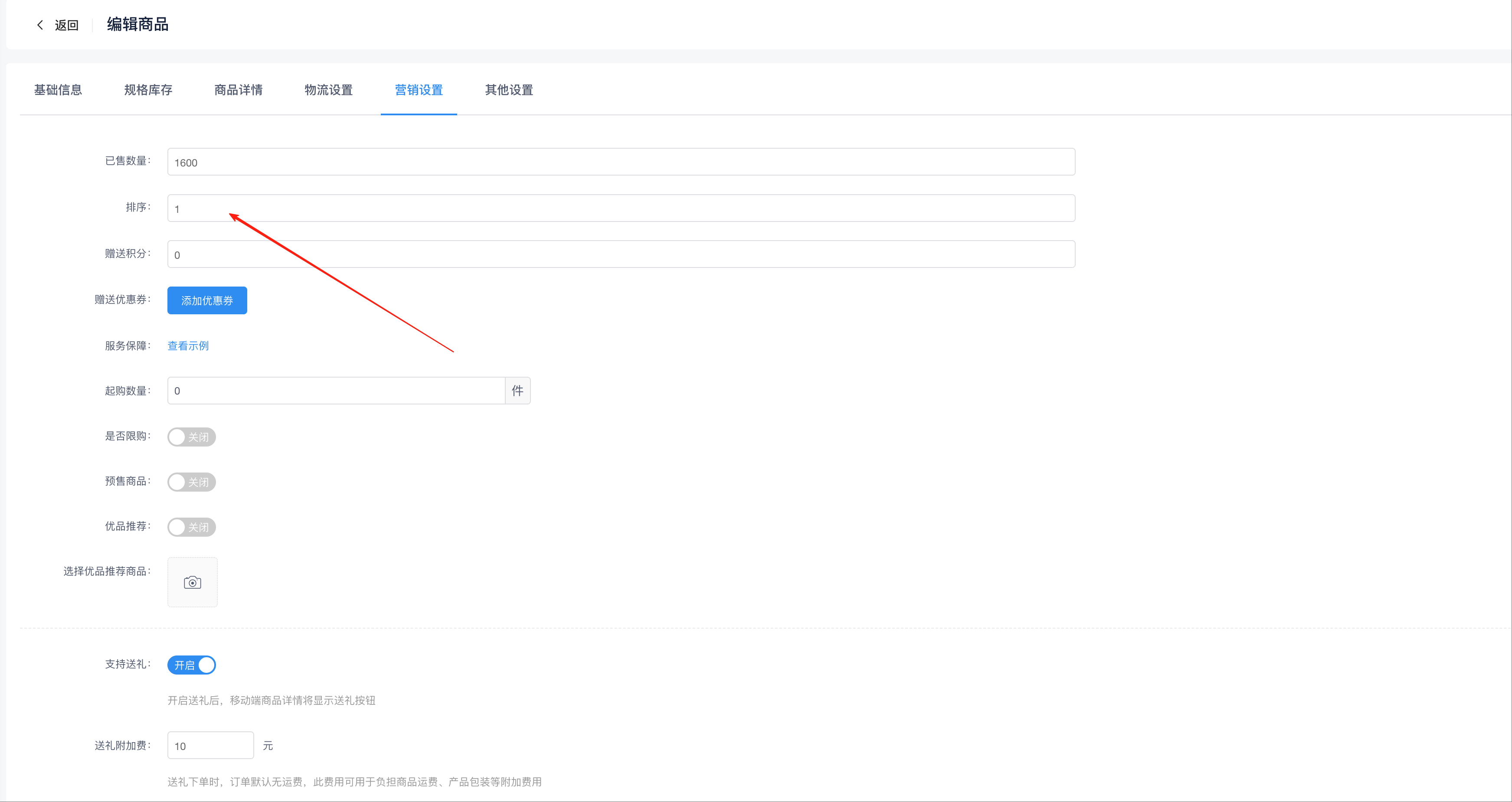Open the 查看示例 link
This screenshot has height=802, width=1512.
[x=188, y=346]
